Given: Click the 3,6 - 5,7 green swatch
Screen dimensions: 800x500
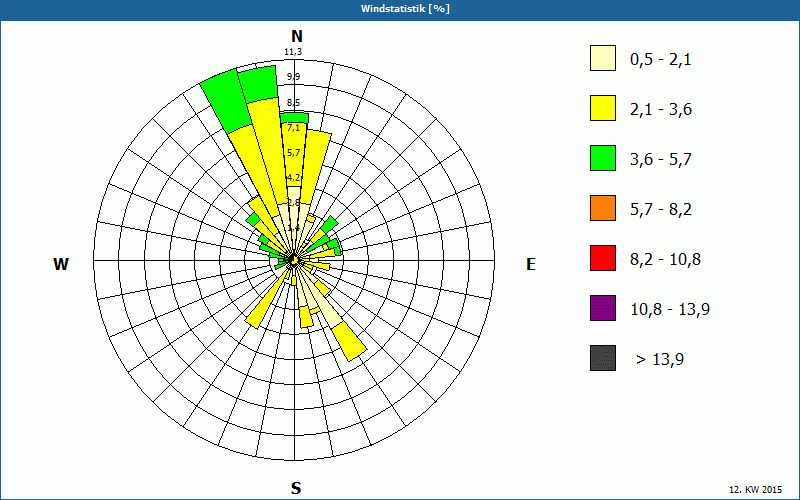Looking at the screenshot, I should click(x=603, y=158).
